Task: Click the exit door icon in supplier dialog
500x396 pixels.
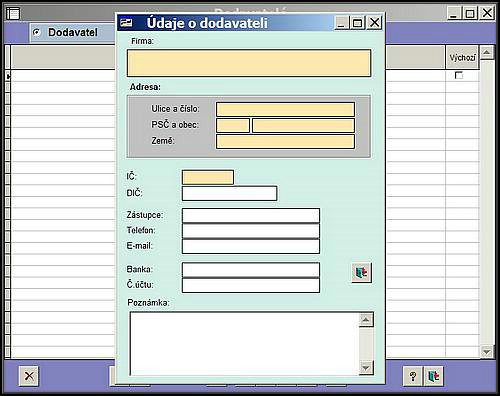Action: coord(362,273)
